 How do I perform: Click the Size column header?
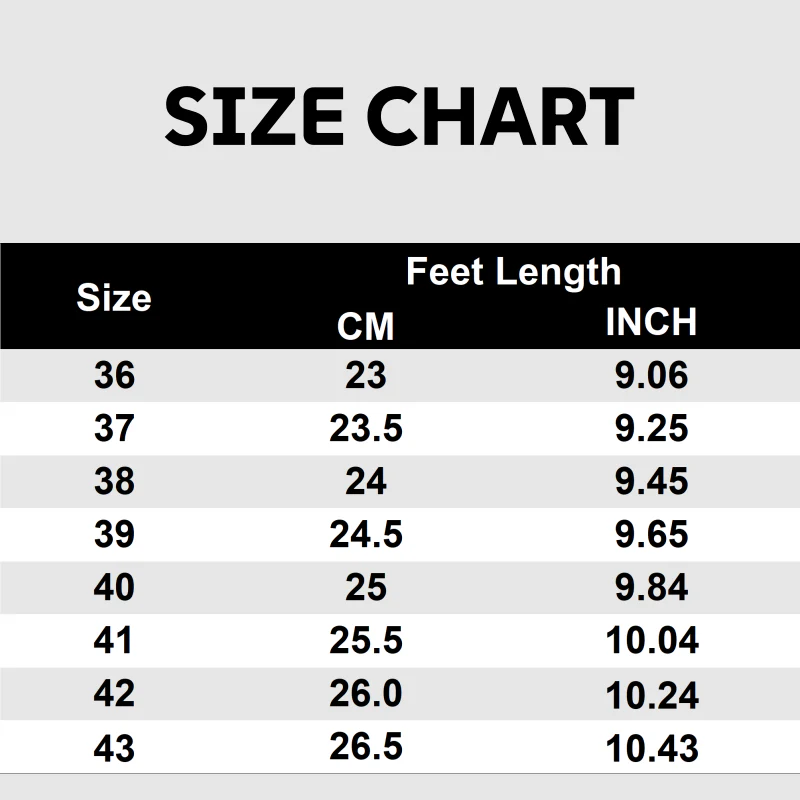tap(114, 297)
